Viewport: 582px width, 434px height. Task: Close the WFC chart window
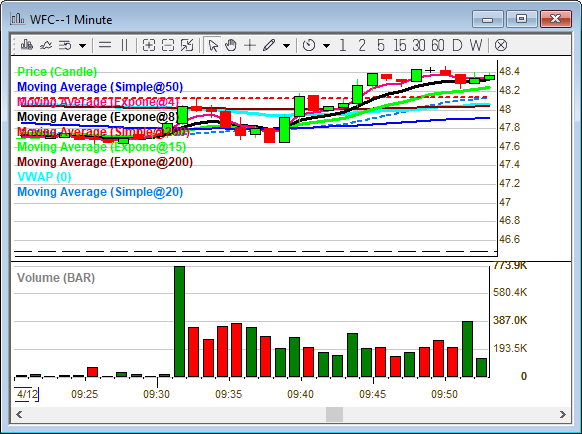tap(555, 19)
